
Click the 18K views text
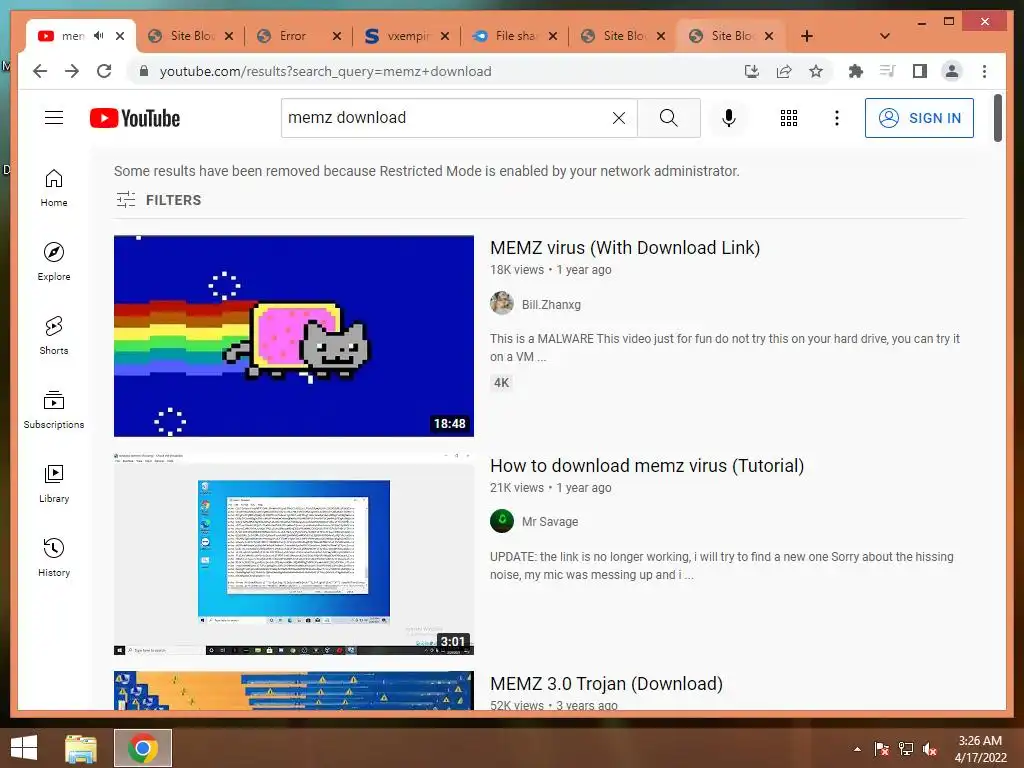point(517,270)
